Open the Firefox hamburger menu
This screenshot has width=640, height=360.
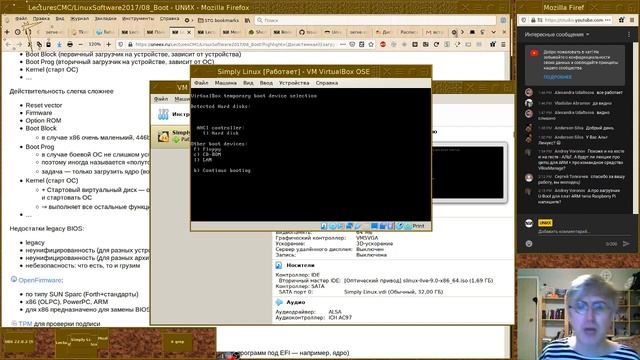click(x=503, y=44)
